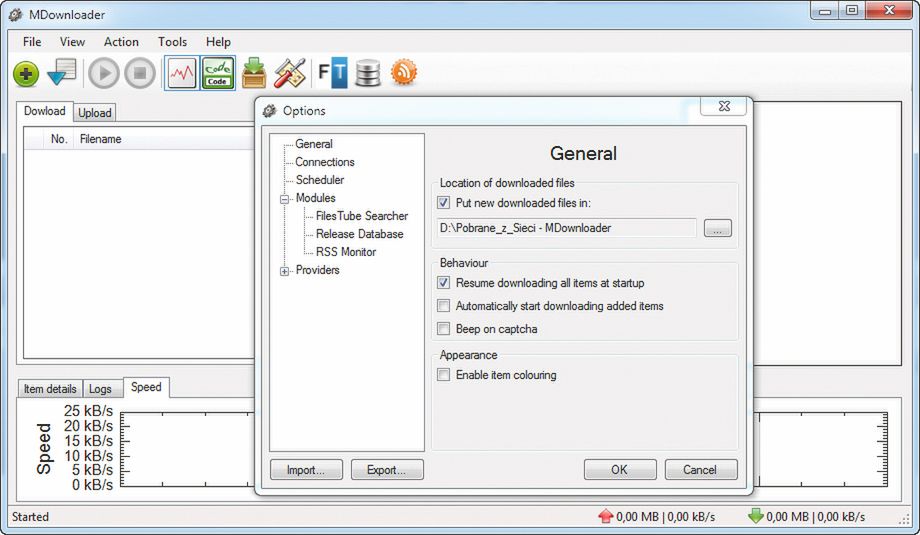The width and height of the screenshot is (920, 535).
Task: Click the download folder path field
Action: [x=567, y=228]
